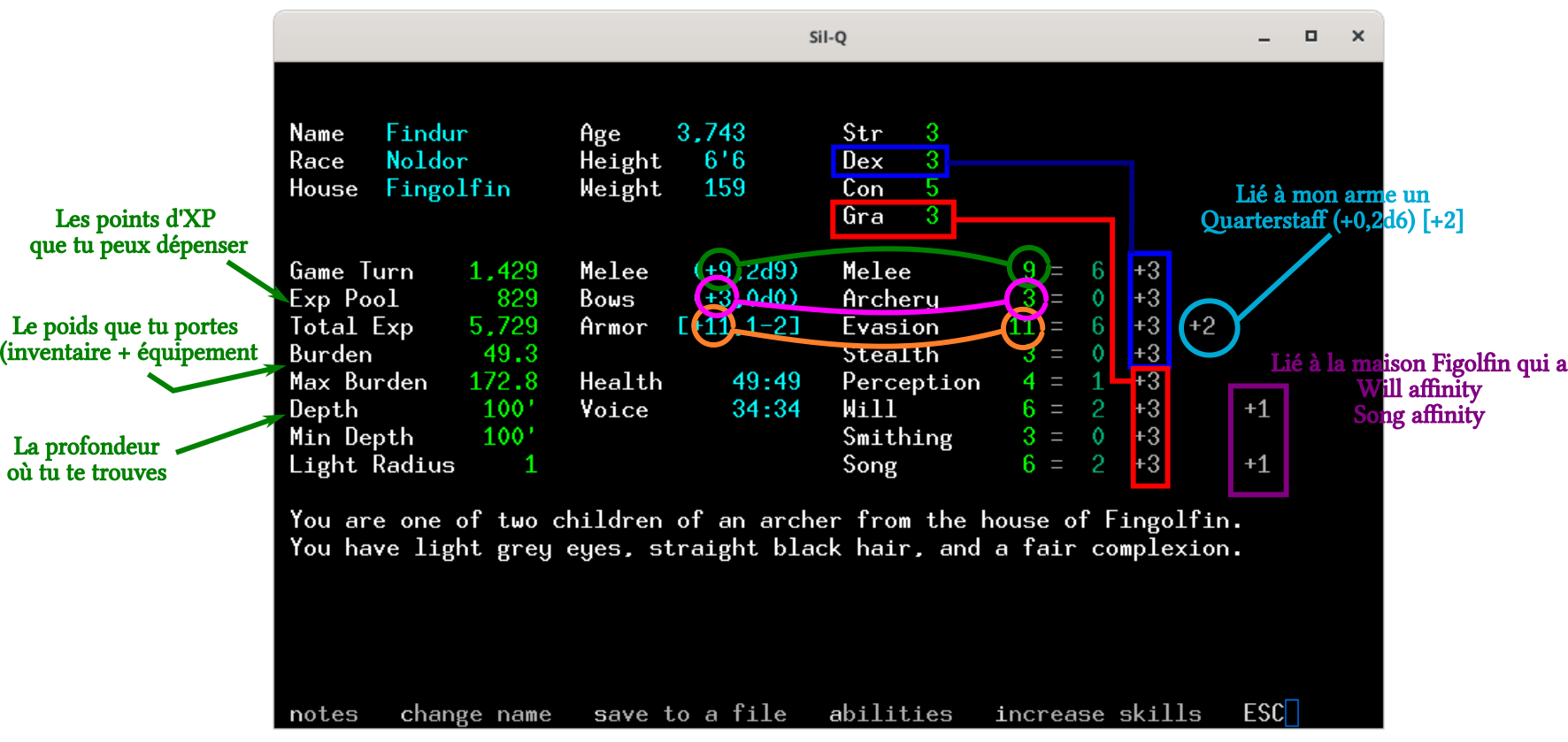Close the Sil-Q window
The width and height of the screenshot is (1568, 742).
1357,36
